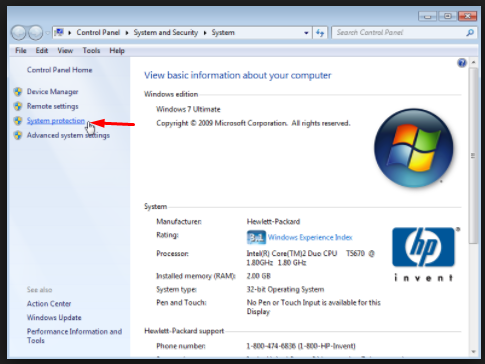
Task: Open help with the blue question mark icon
Action: 462,63
